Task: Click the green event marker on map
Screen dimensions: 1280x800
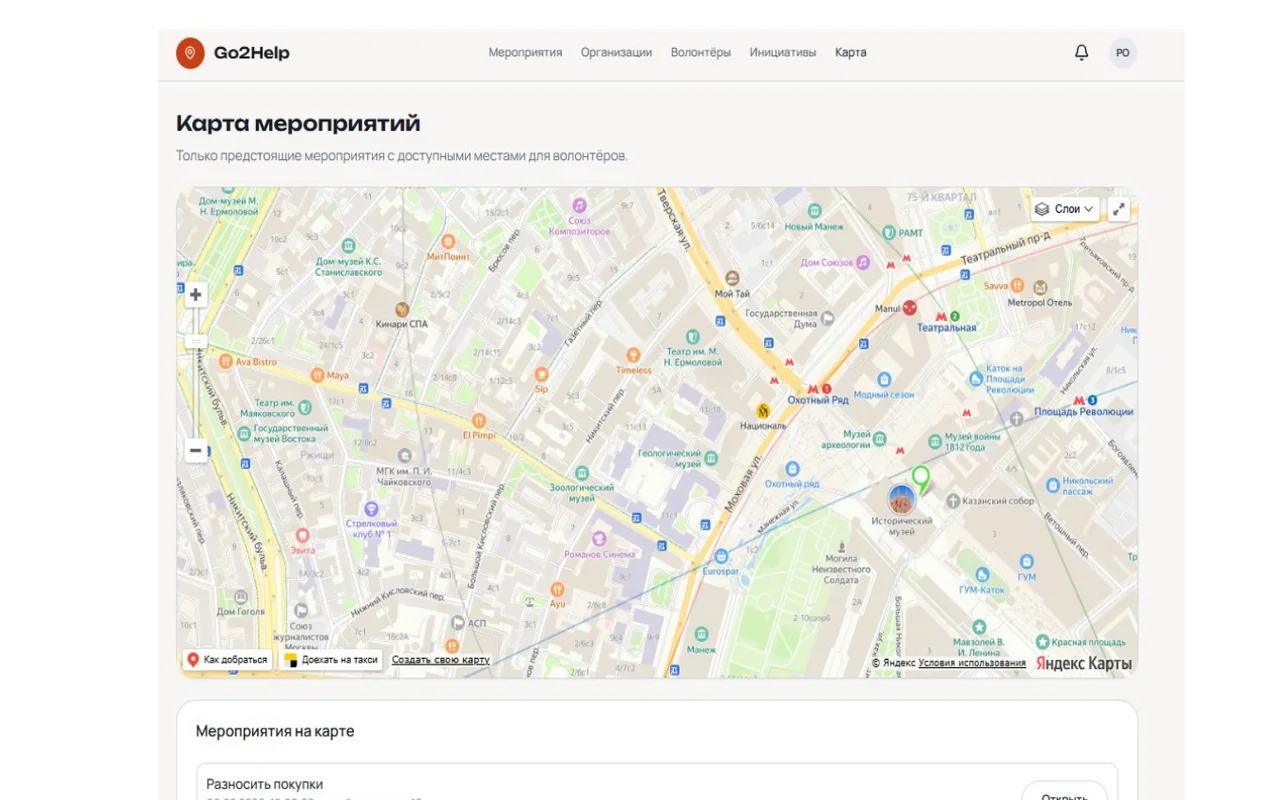Action: [x=921, y=480]
